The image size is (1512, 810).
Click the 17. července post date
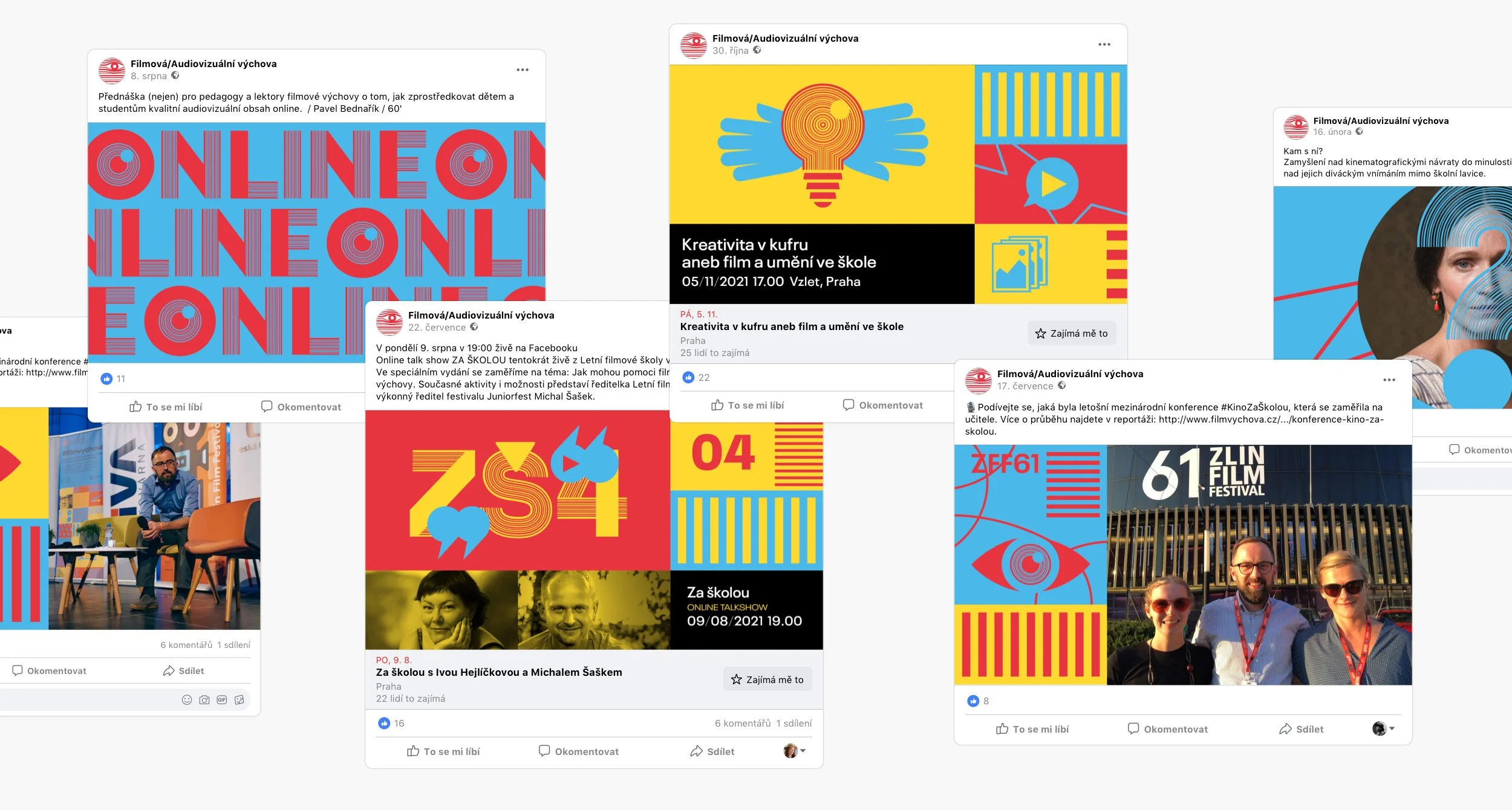[x=1025, y=386]
